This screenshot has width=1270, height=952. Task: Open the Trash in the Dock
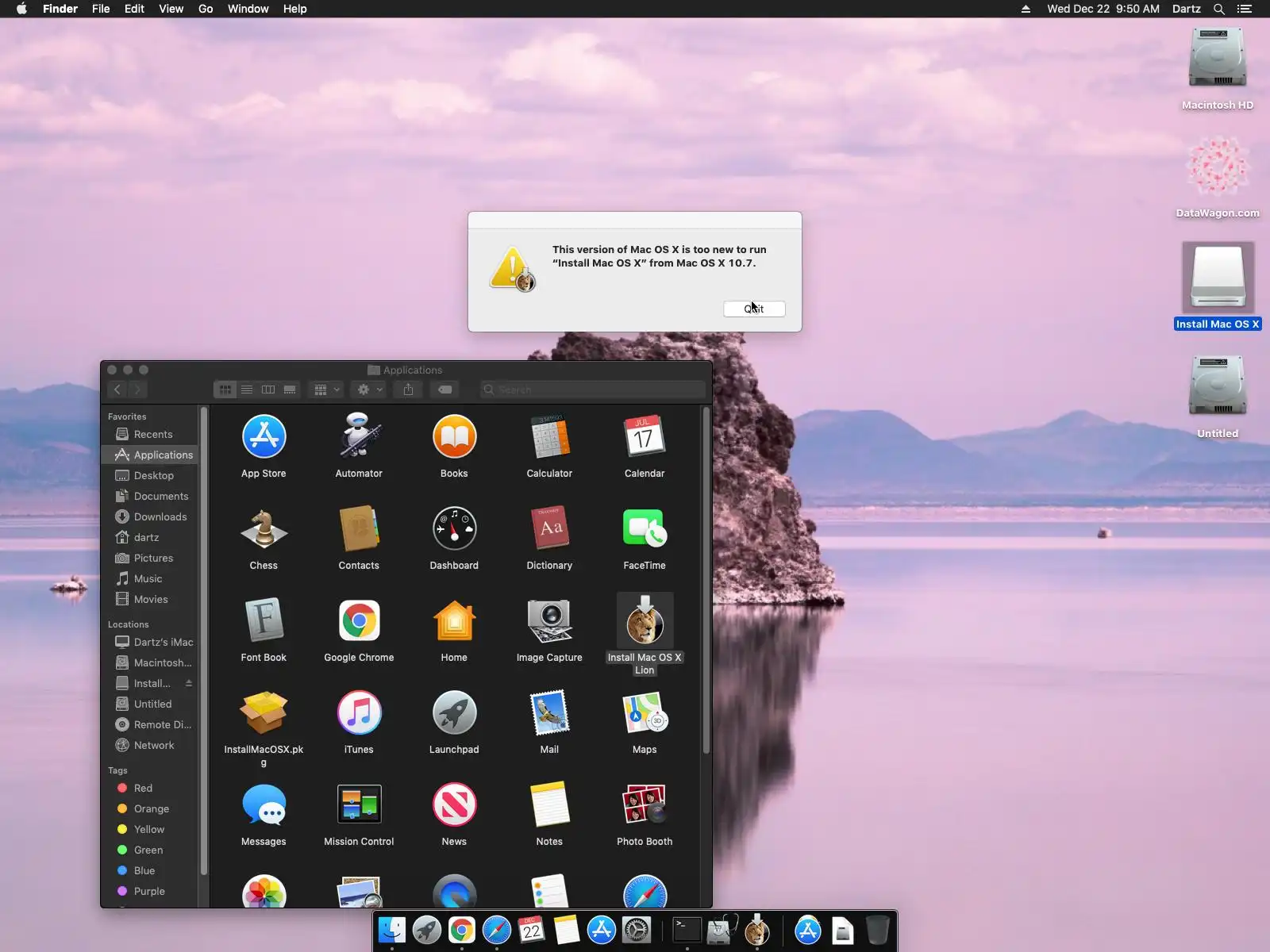[877, 930]
